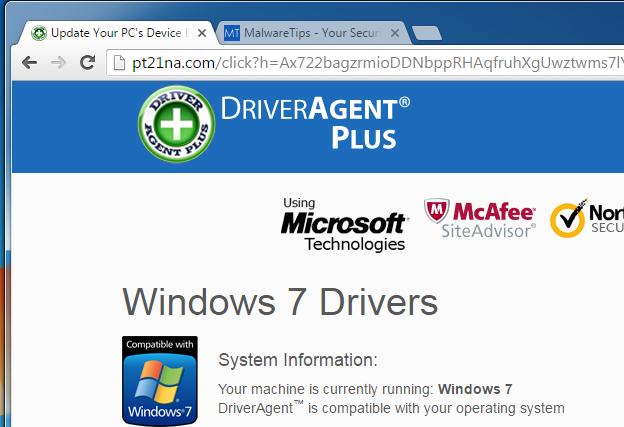Close the Update Your PC's Device tab
This screenshot has width=624, height=427.
click(202, 33)
